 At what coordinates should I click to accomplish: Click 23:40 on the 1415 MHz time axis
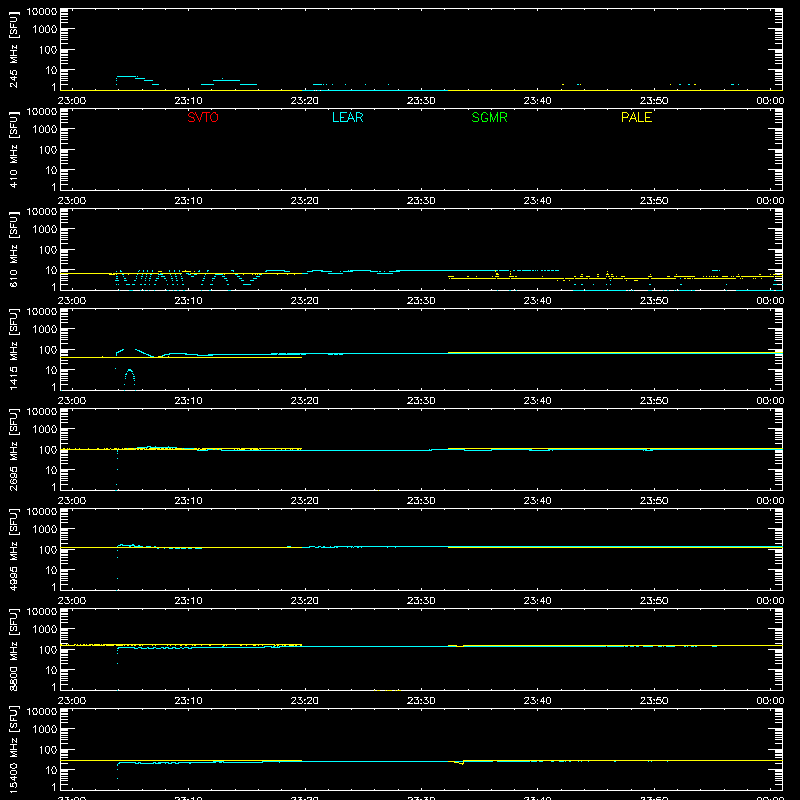click(537, 401)
